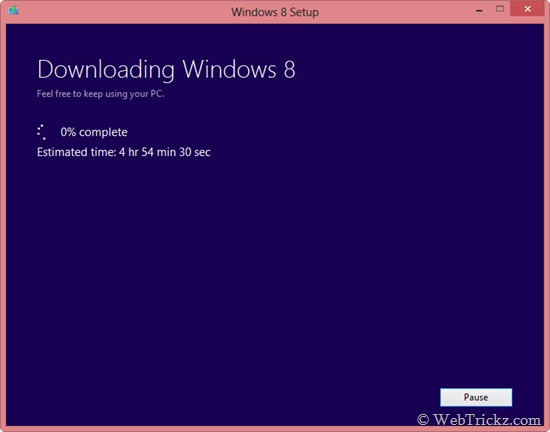The width and height of the screenshot is (550, 432).
Task: Click the "Estimated time:" label
Action: (76, 152)
